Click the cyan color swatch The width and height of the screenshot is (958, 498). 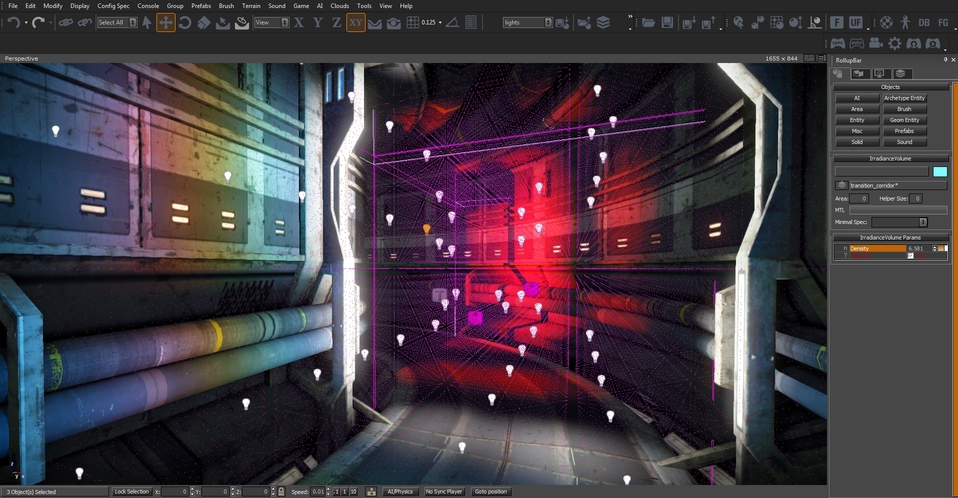tap(940, 172)
